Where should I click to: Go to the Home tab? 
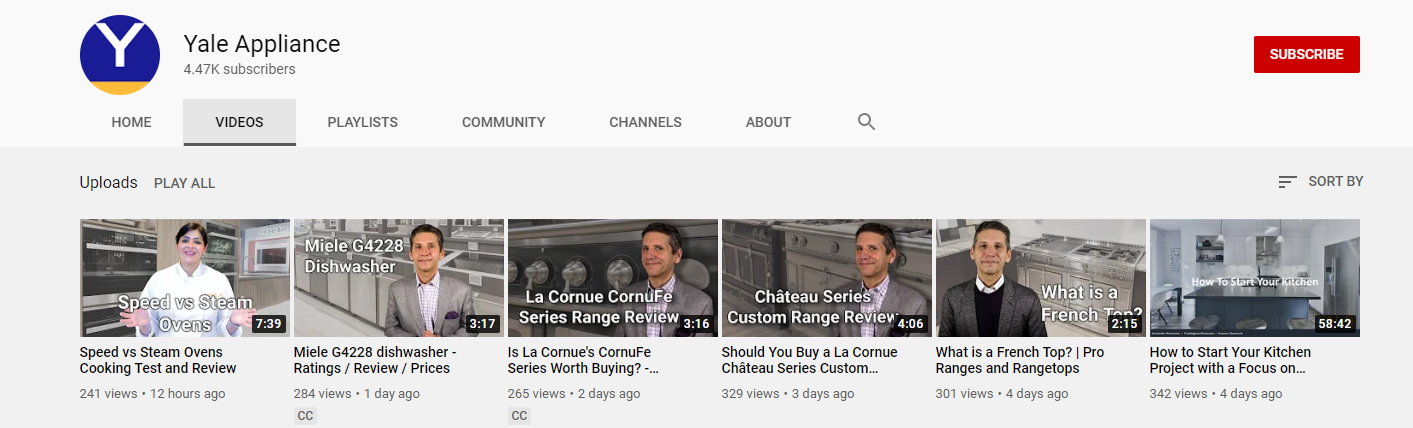point(131,122)
